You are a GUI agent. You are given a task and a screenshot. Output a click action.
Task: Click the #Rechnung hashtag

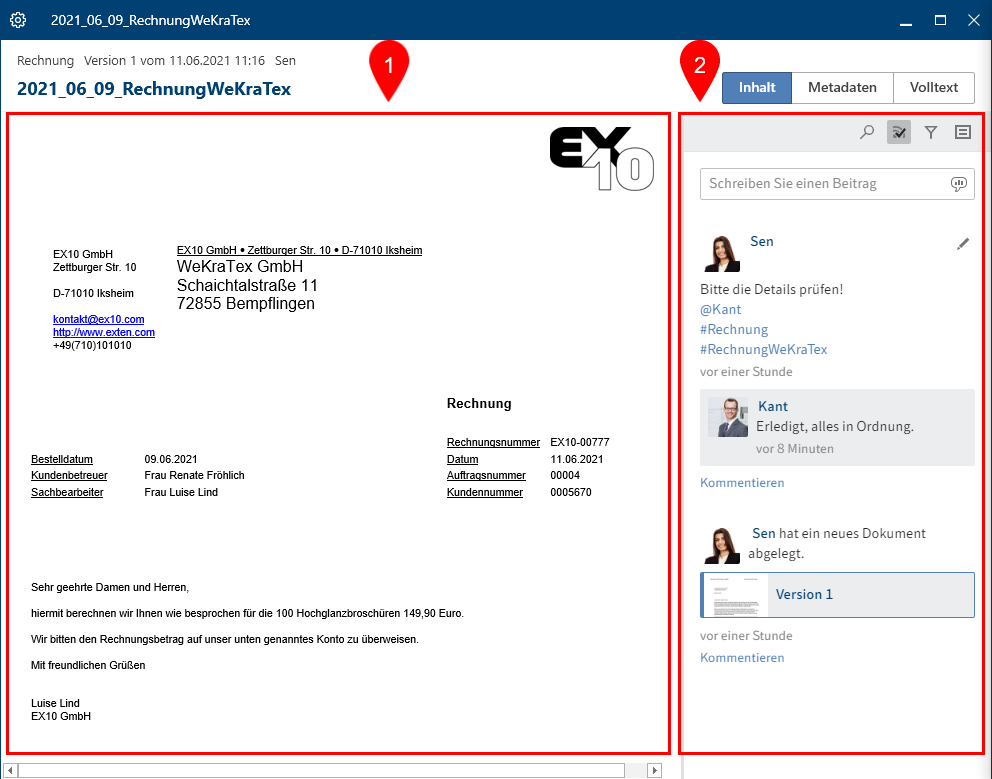tap(734, 330)
